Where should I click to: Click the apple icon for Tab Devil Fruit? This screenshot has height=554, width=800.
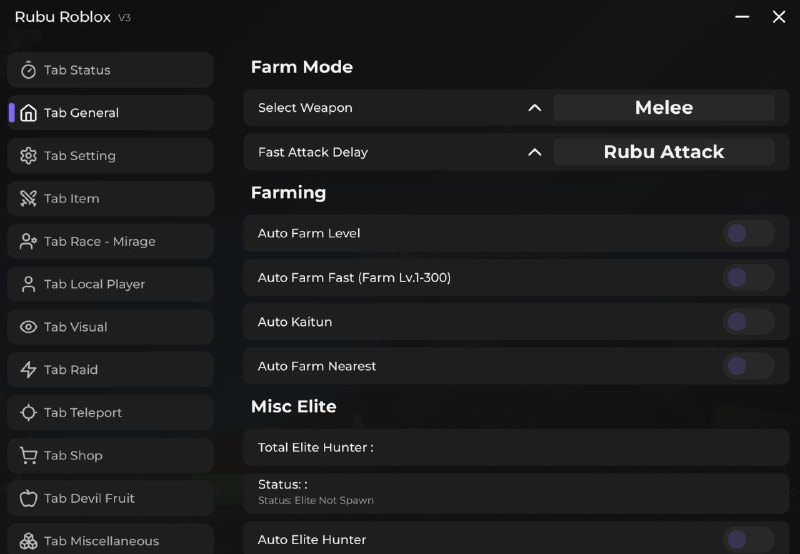pyautogui.click(x=28, y=498)
